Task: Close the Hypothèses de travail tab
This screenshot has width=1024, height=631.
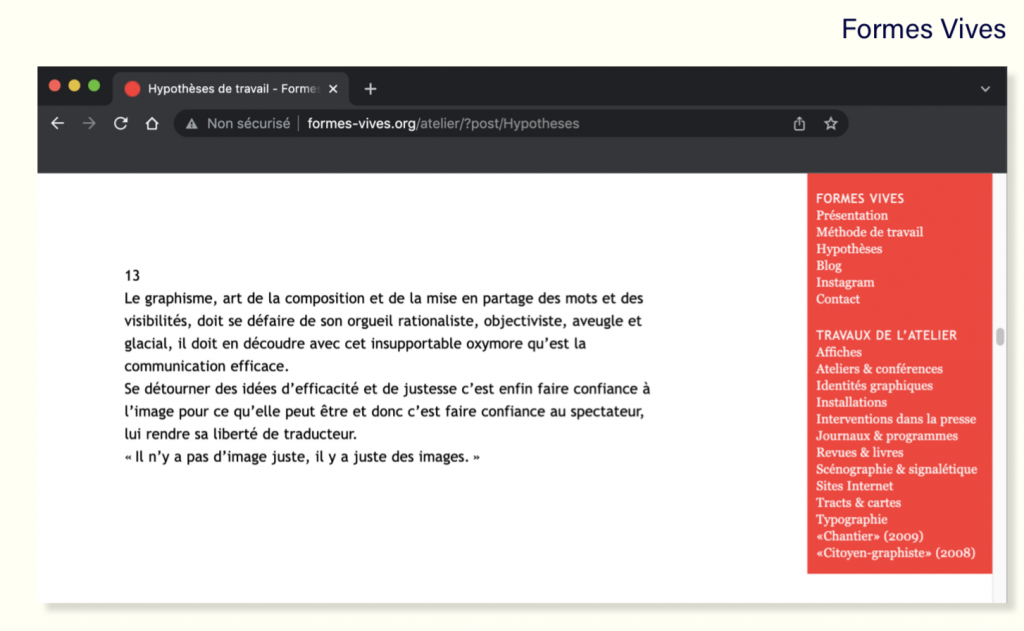Action: tap(333, 89)
